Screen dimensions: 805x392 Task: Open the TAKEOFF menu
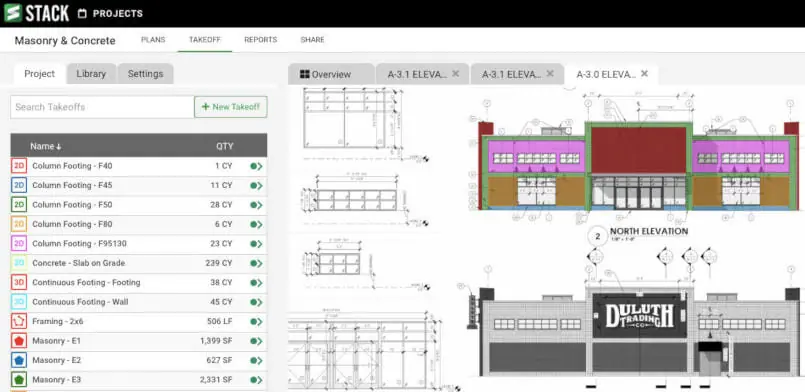pyautogui.click(x=205, y=40)
